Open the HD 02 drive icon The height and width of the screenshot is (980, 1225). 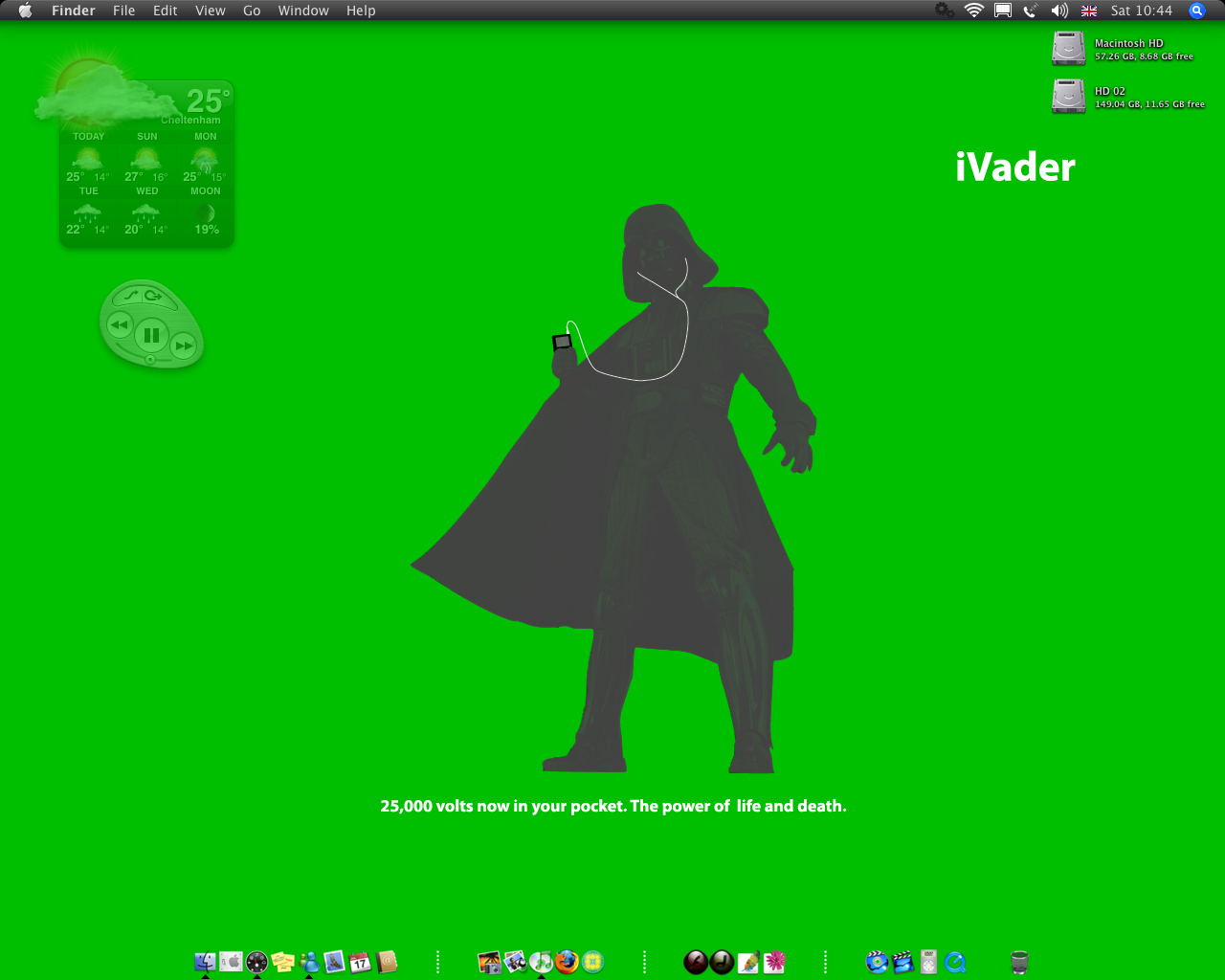click(x=1068, y=96)
